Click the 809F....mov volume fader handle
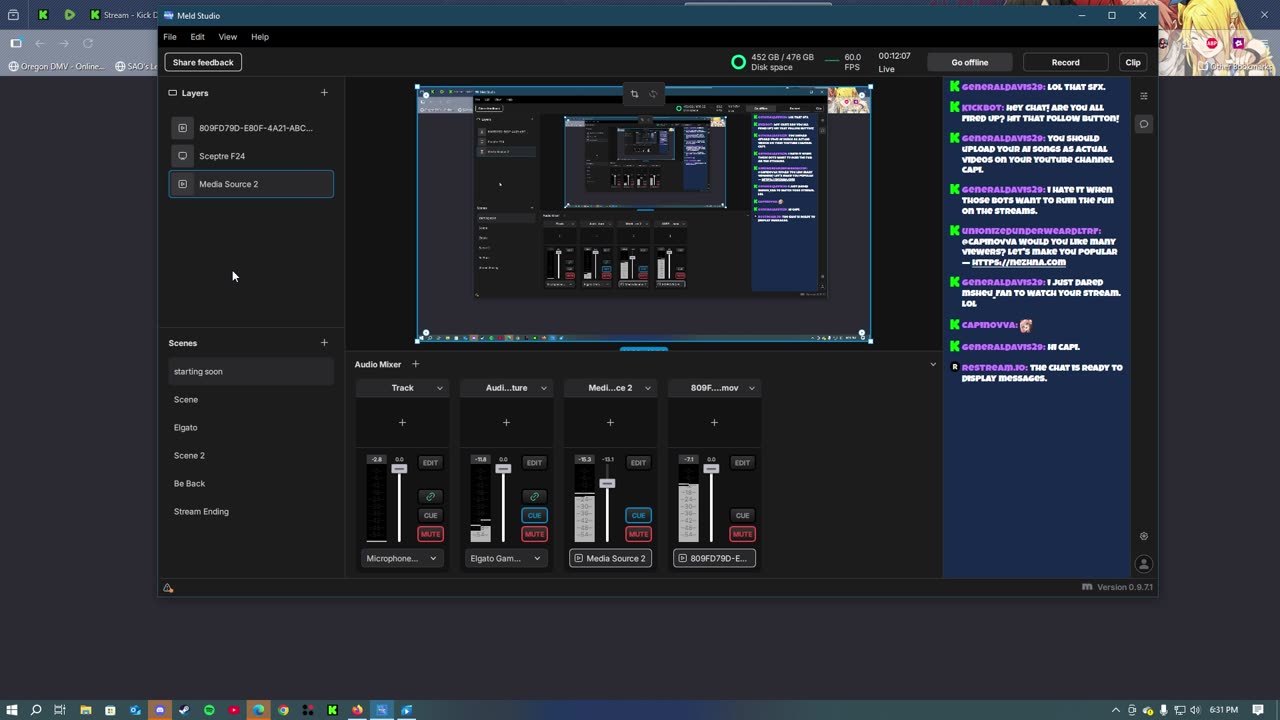 (711, 468)
